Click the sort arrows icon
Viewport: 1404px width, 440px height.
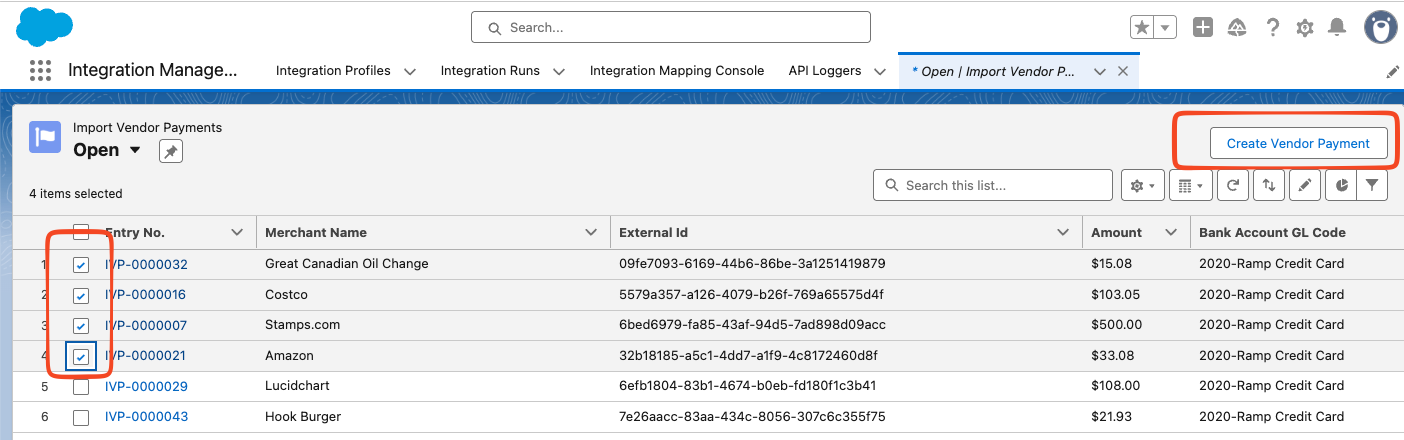tap(1268, 185)
